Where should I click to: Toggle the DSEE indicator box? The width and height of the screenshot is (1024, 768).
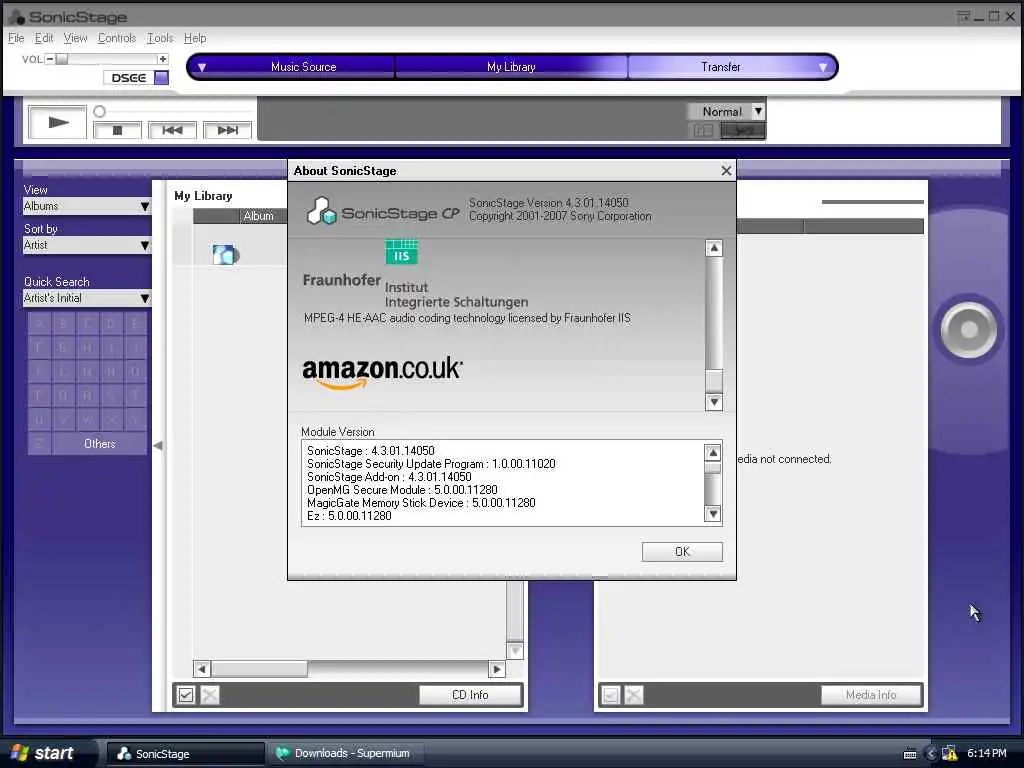(x=161, y=78)
